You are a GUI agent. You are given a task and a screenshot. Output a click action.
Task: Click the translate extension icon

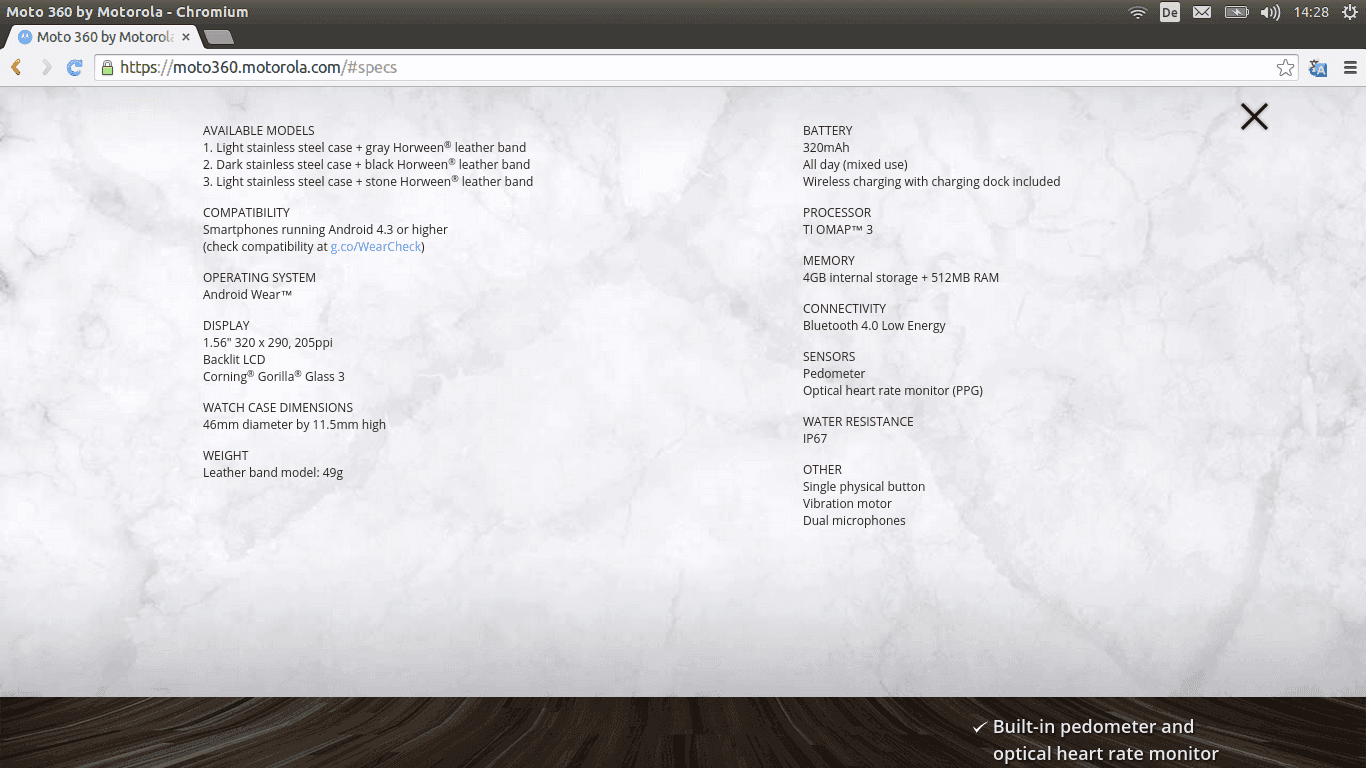pyautogui.click(x=1318, y=68)
